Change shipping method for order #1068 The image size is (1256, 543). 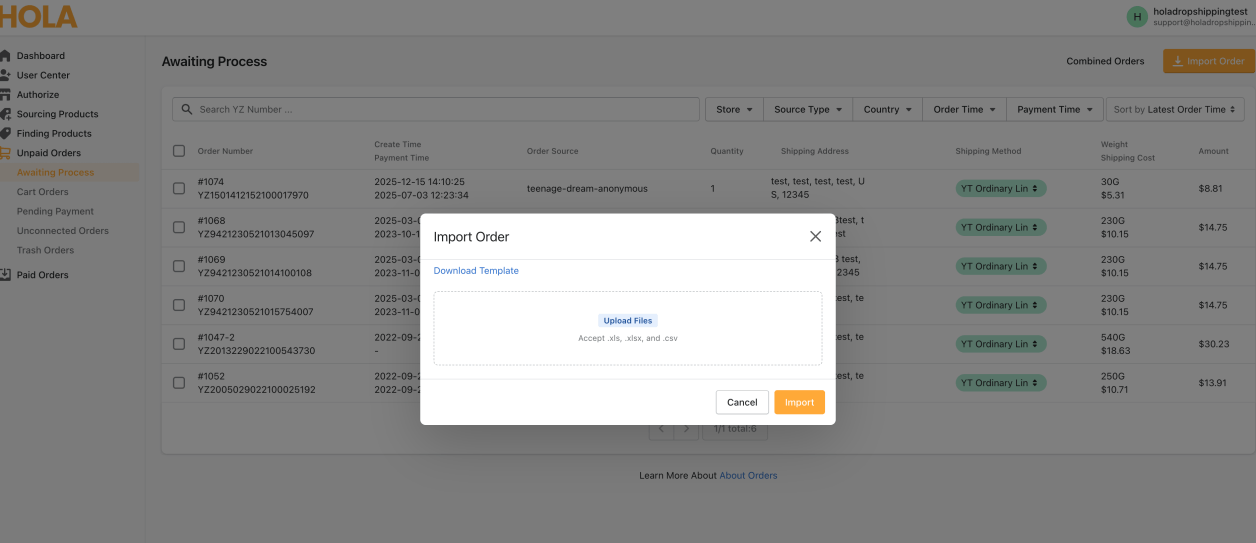coord(1001,227)
